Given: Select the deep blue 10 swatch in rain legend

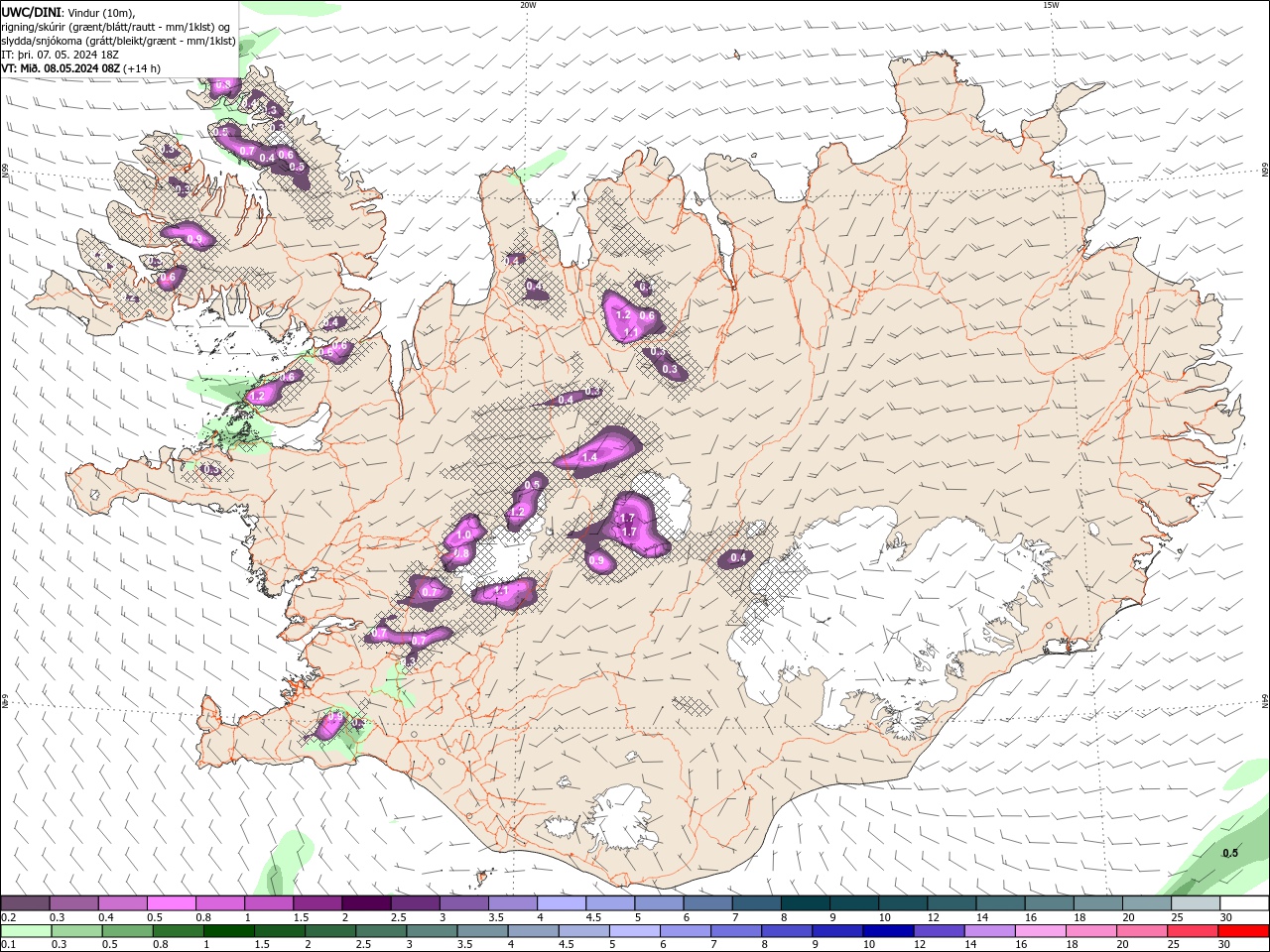Looking at the screenshot, I should [887, 931].
